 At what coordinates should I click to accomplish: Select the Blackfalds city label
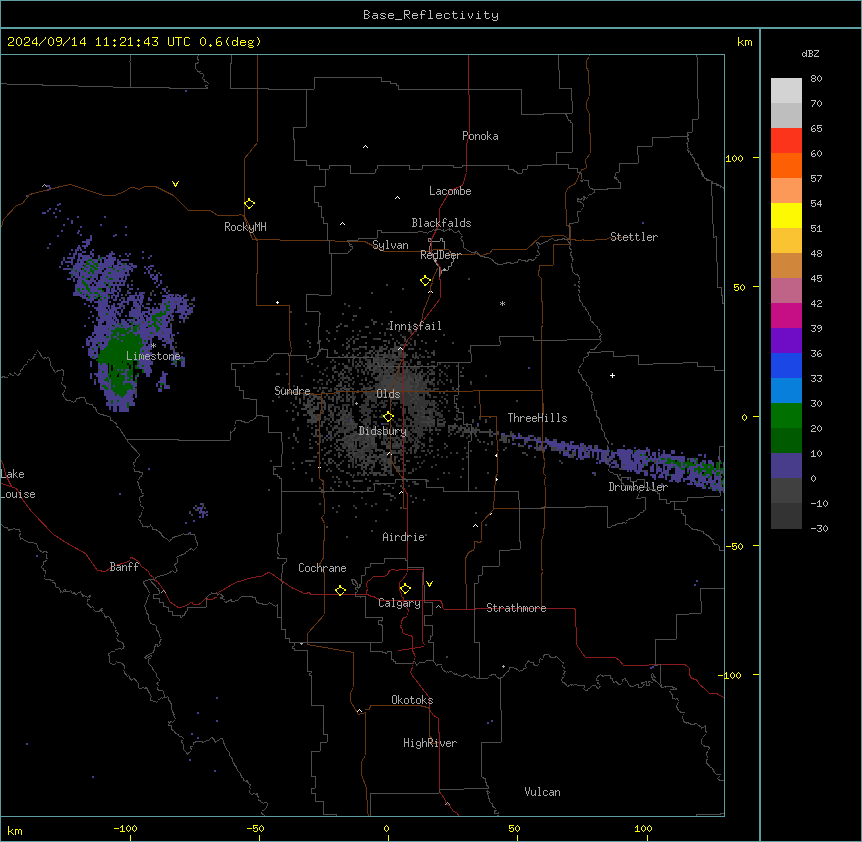(441, 223)
